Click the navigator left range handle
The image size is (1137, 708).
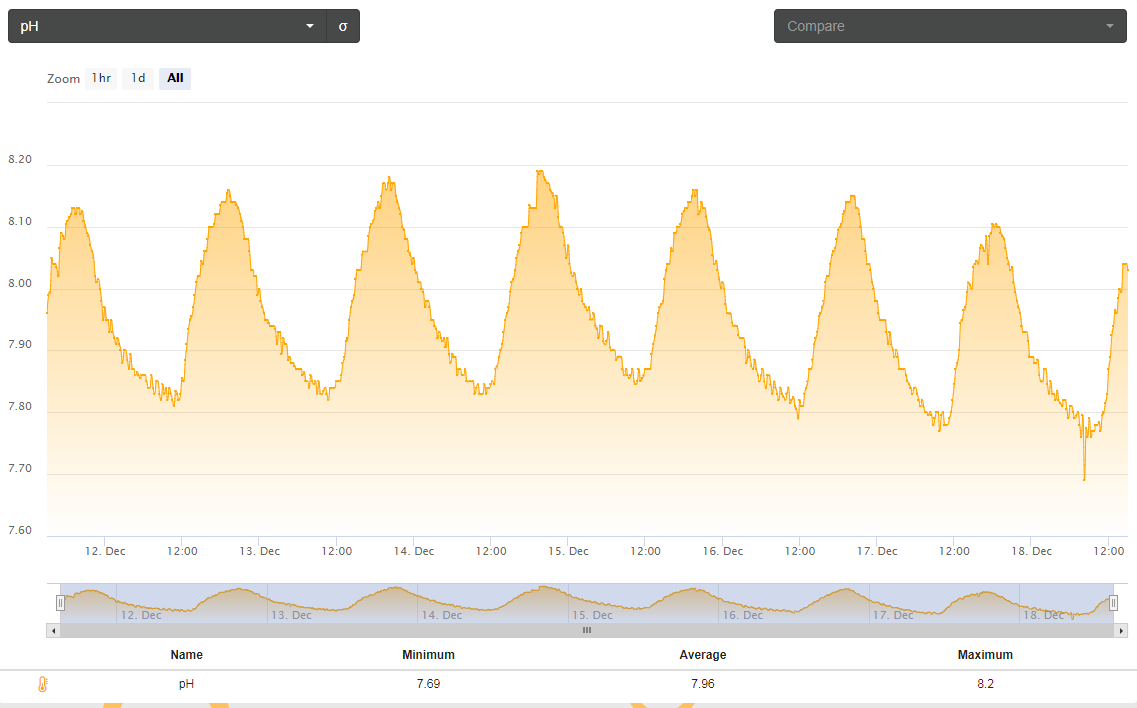pyautogui.click(x=60, y=603)
